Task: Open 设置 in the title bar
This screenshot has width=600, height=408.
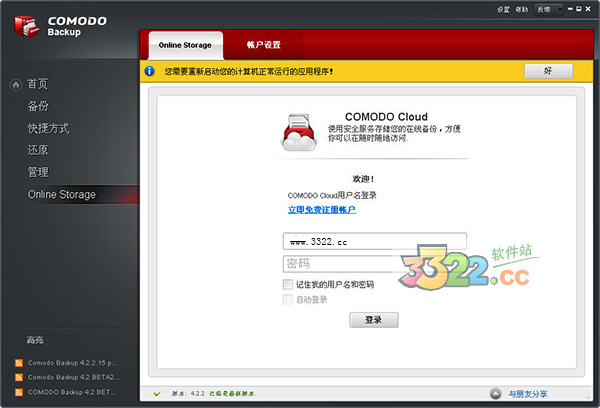Action: (x=503, y=9)
